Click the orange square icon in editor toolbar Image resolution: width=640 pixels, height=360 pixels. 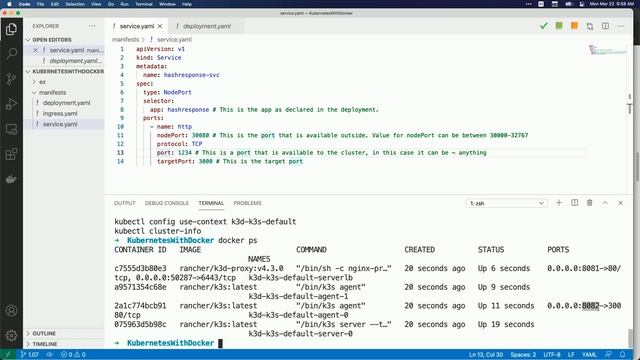click(x=574, y=26)
